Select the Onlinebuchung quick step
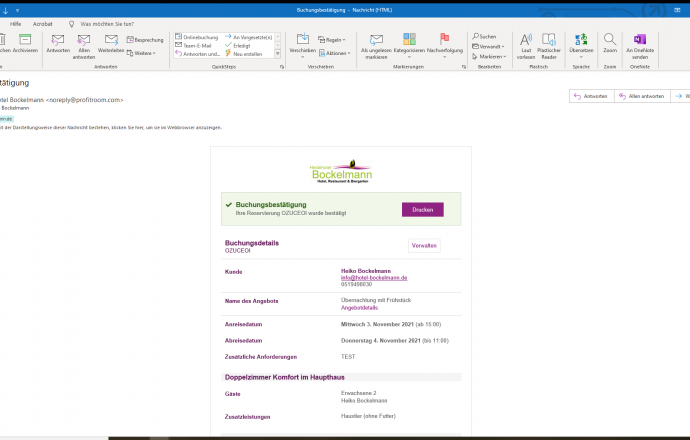This screenshot has height=440, width=690. (x=197, y=37)
